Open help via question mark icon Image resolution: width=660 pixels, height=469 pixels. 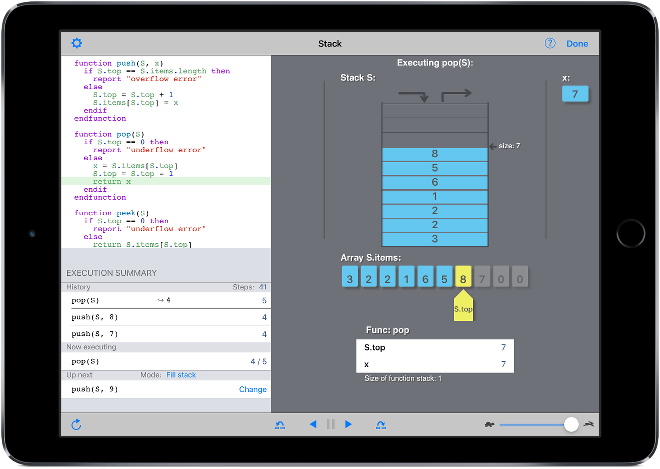(550, 44)
